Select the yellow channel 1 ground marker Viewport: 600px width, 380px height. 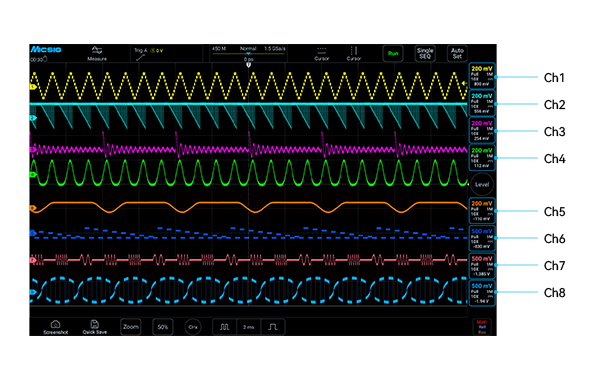click(x=33, y=87)
